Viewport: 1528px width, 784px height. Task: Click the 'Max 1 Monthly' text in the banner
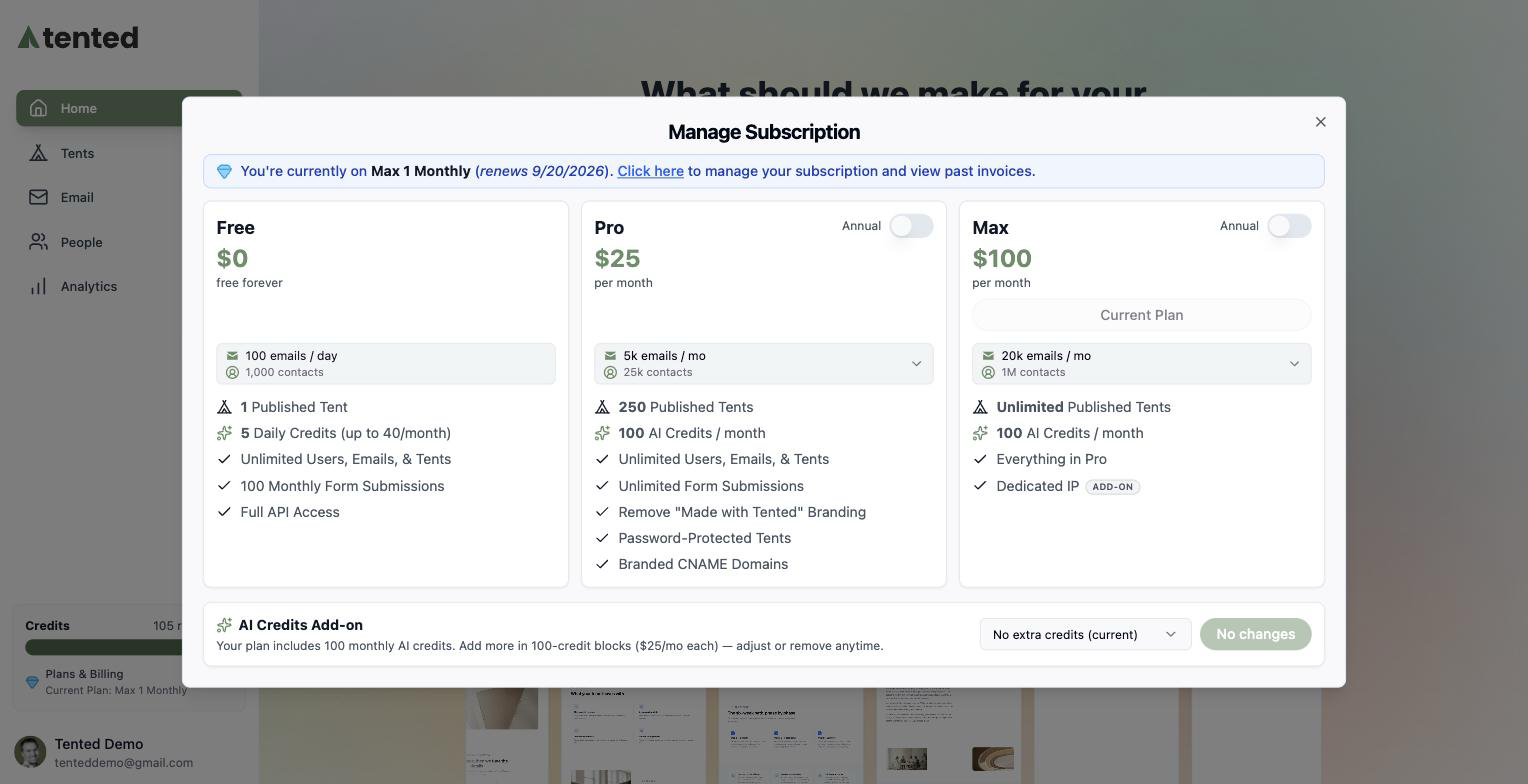tap(421, 171)
